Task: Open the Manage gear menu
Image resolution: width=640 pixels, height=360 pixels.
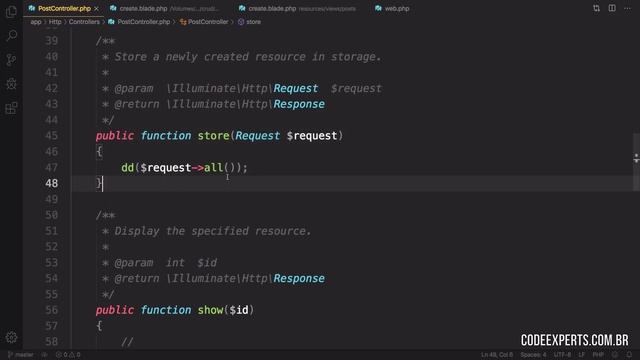Action: point(11,337)
